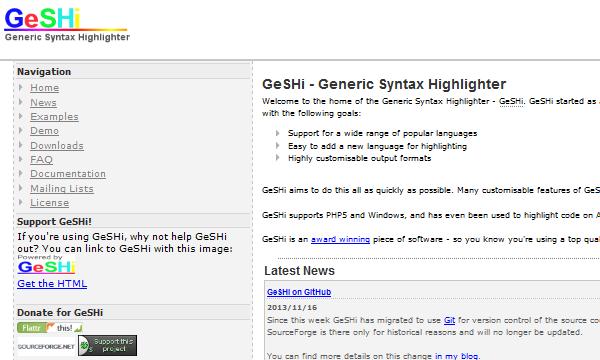Click the arrow bullet beside License
Screen dimensions: 600x360
[x=21, y=202]
